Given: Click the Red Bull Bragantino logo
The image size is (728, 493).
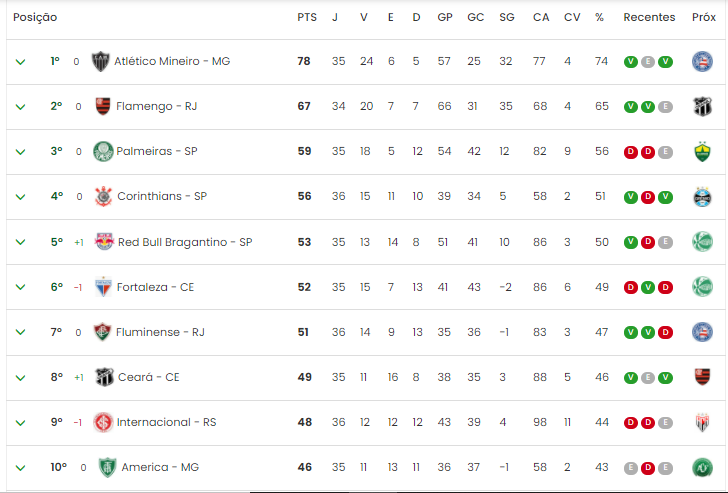Looking at the screenshot, I should [x=104, y=241].
